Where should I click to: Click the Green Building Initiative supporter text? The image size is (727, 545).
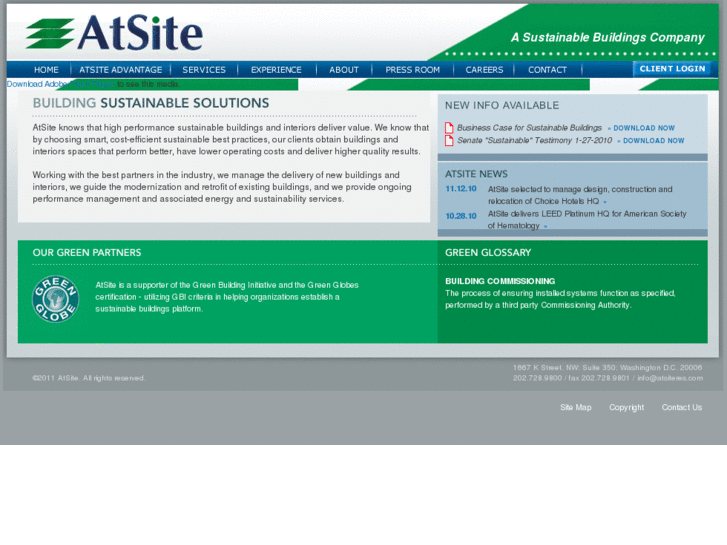pyautogui.click(x=227, y=297)
